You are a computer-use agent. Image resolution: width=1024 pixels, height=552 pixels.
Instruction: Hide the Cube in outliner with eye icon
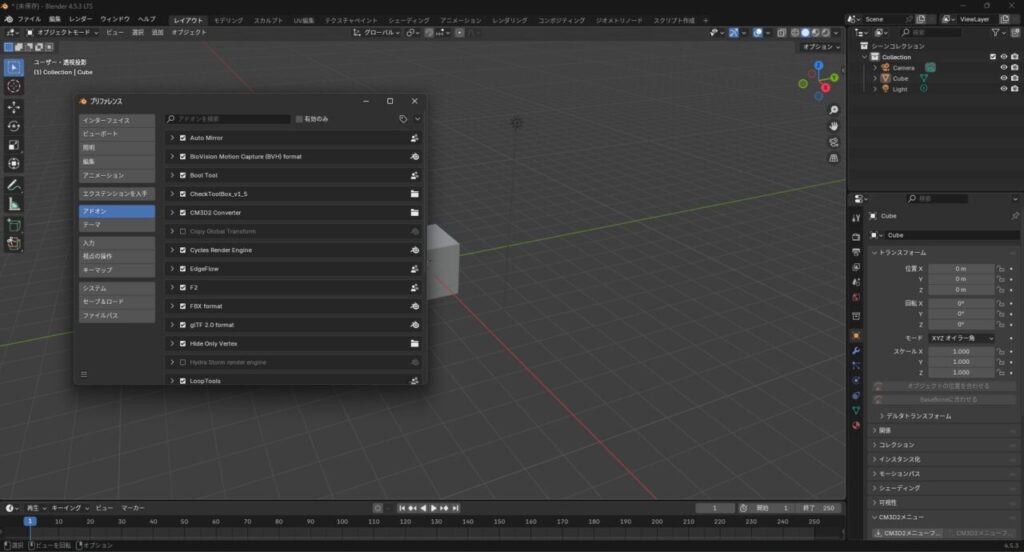[x=1004, y=78]
